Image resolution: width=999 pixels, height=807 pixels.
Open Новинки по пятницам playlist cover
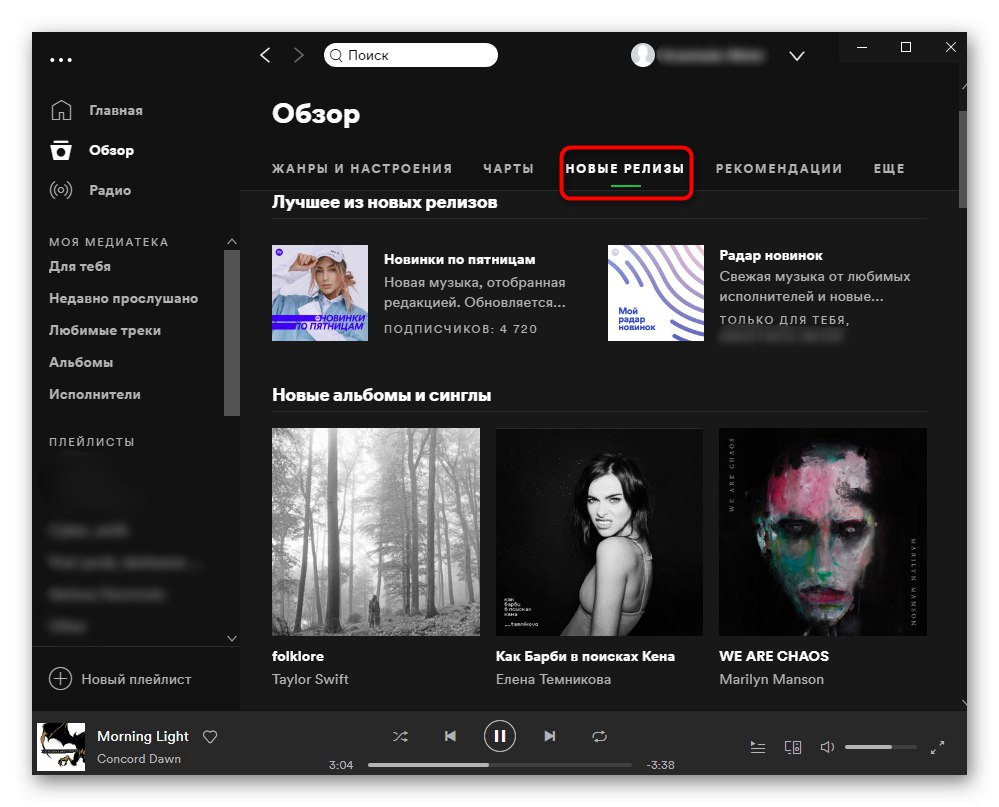point(320,293)
